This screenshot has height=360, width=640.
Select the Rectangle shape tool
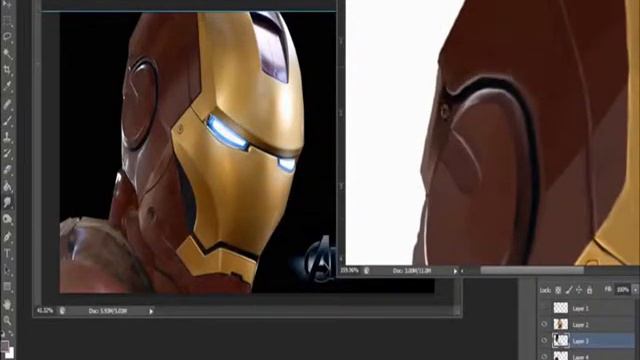pos(7,287)
